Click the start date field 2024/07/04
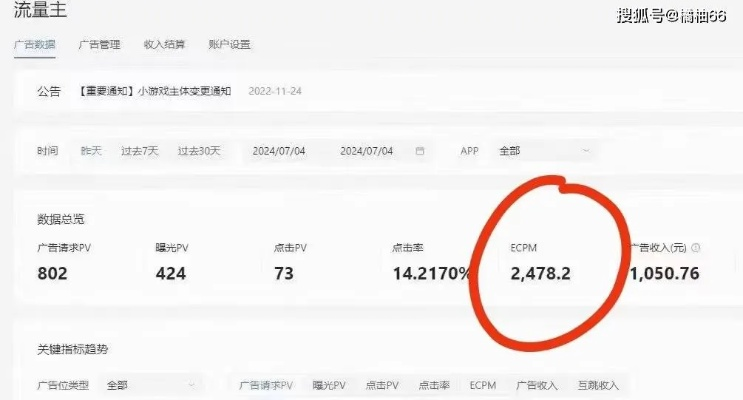The image size is (743, 400). click(279, 151)
